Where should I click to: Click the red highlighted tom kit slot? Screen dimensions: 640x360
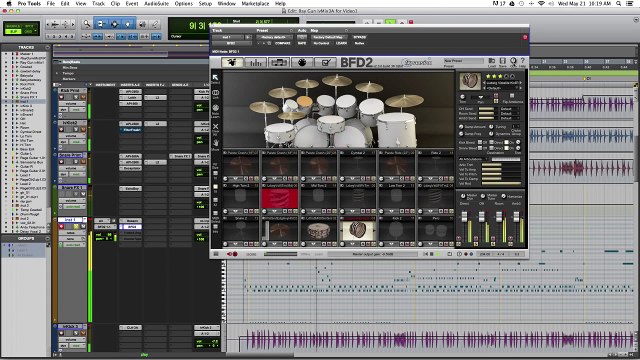(x=280, y=198)
